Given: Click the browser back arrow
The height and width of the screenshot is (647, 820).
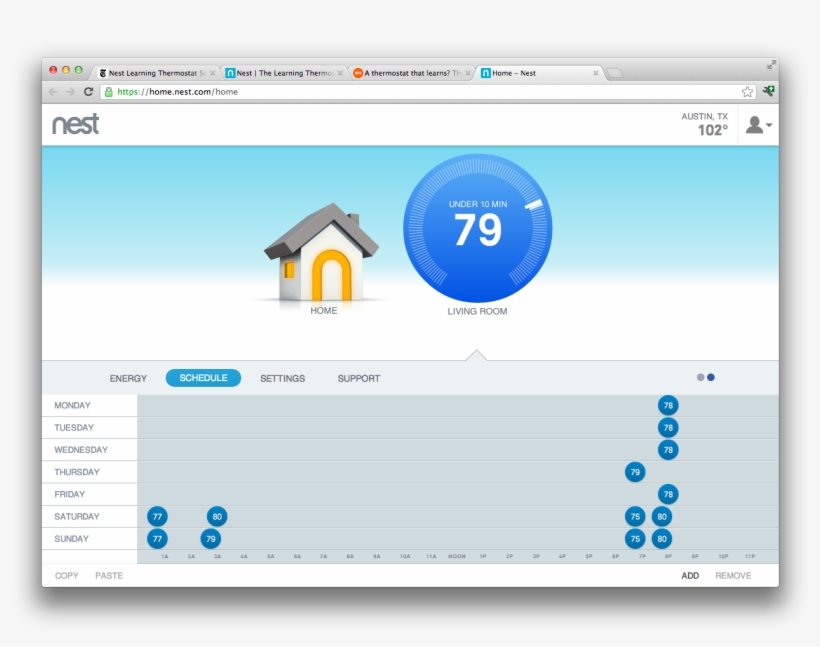Looking at the screenshot, I should tap(53, 92).
